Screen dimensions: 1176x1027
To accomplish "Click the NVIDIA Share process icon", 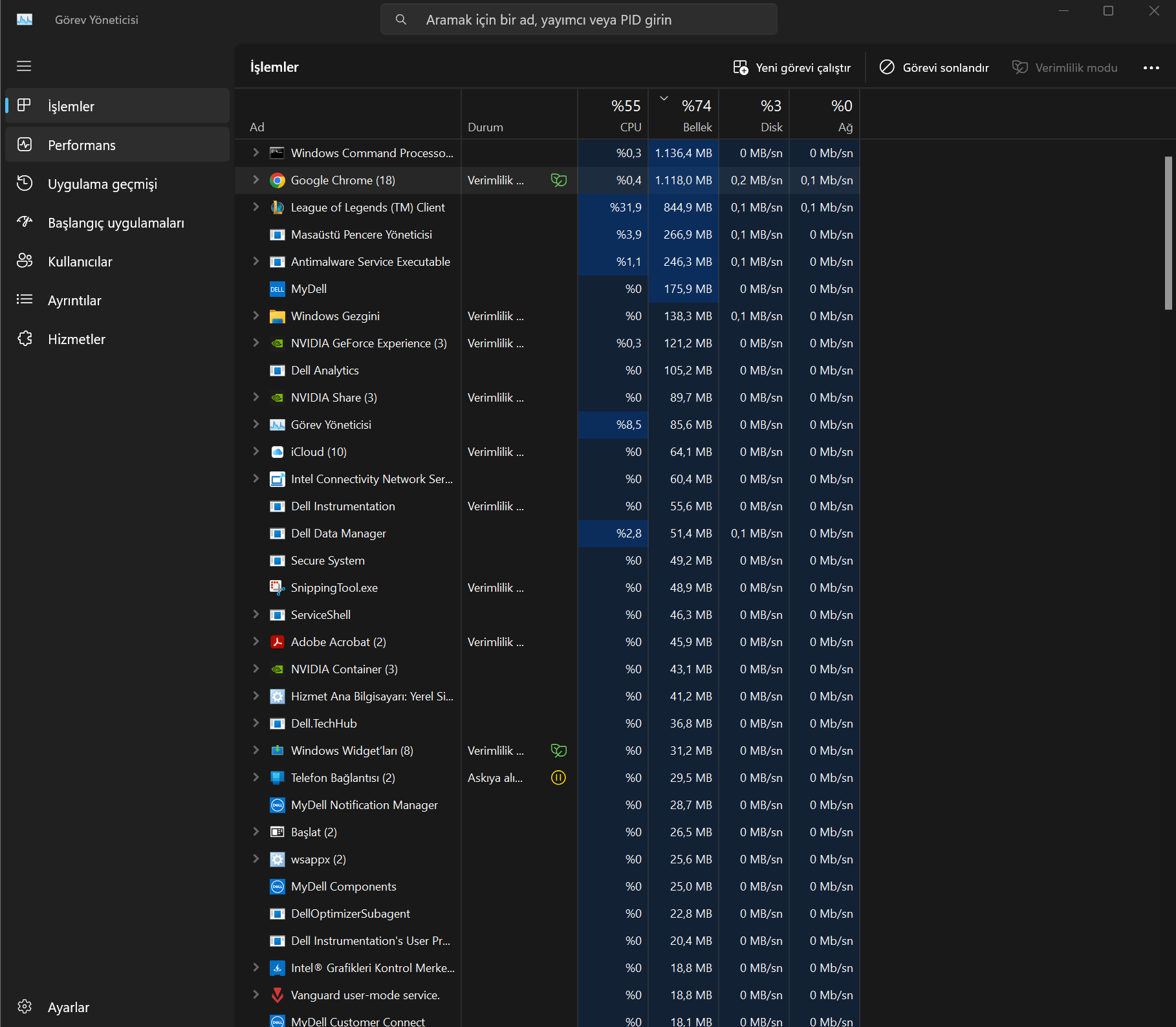I will click(x=278, y=398).
